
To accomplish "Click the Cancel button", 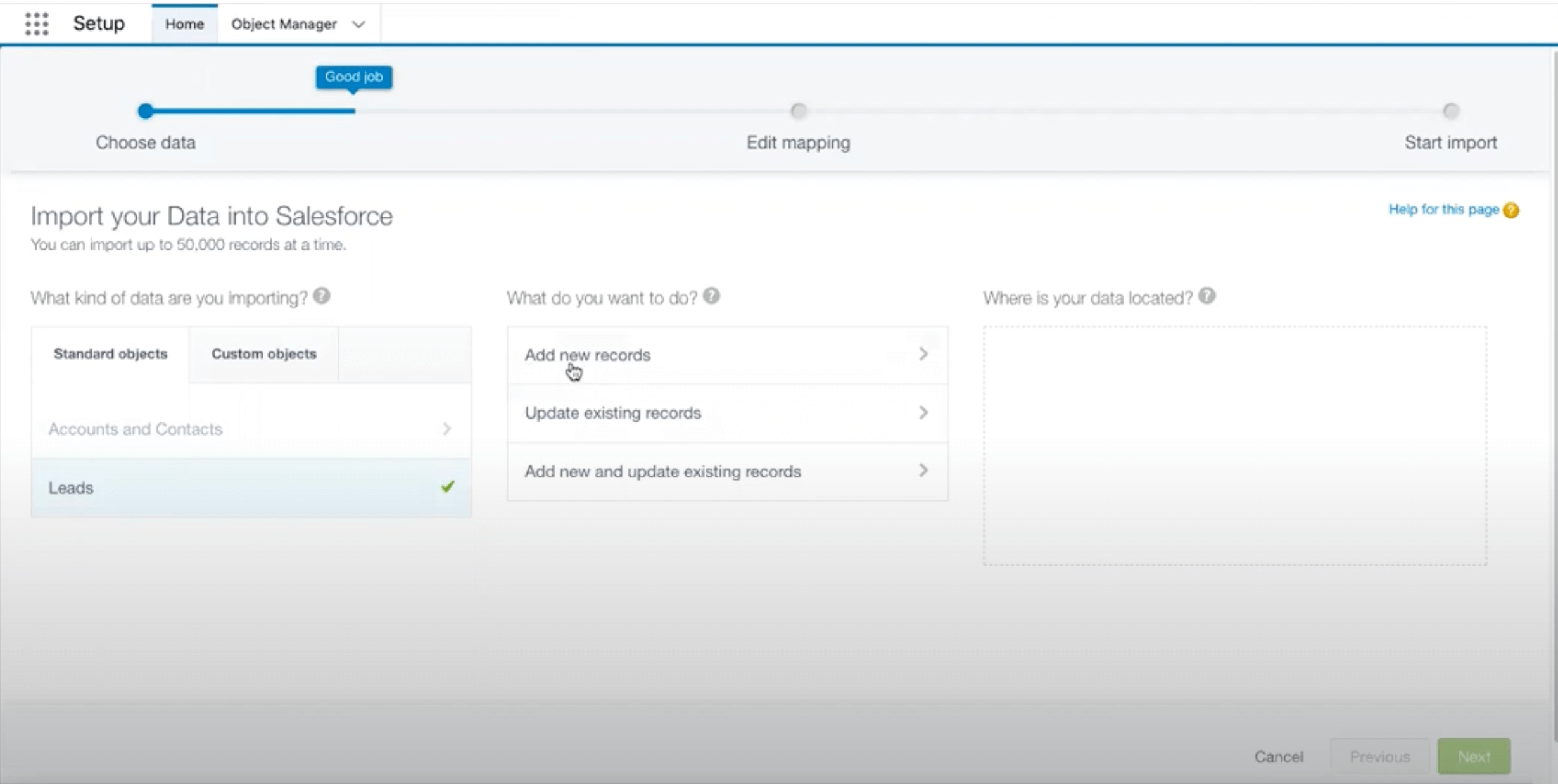I will (x=1279, y=757).
